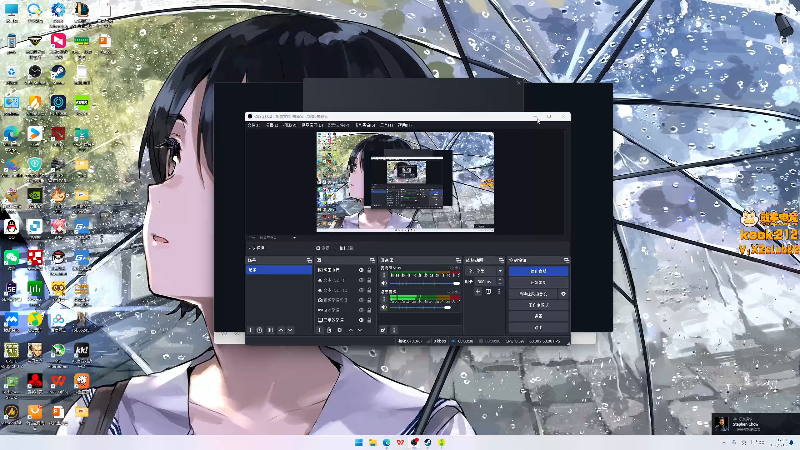Click the Start Recording button in Controls
The width and height of the screenshot is (800, 450).
pyautogui.click(x=539, y=283)
